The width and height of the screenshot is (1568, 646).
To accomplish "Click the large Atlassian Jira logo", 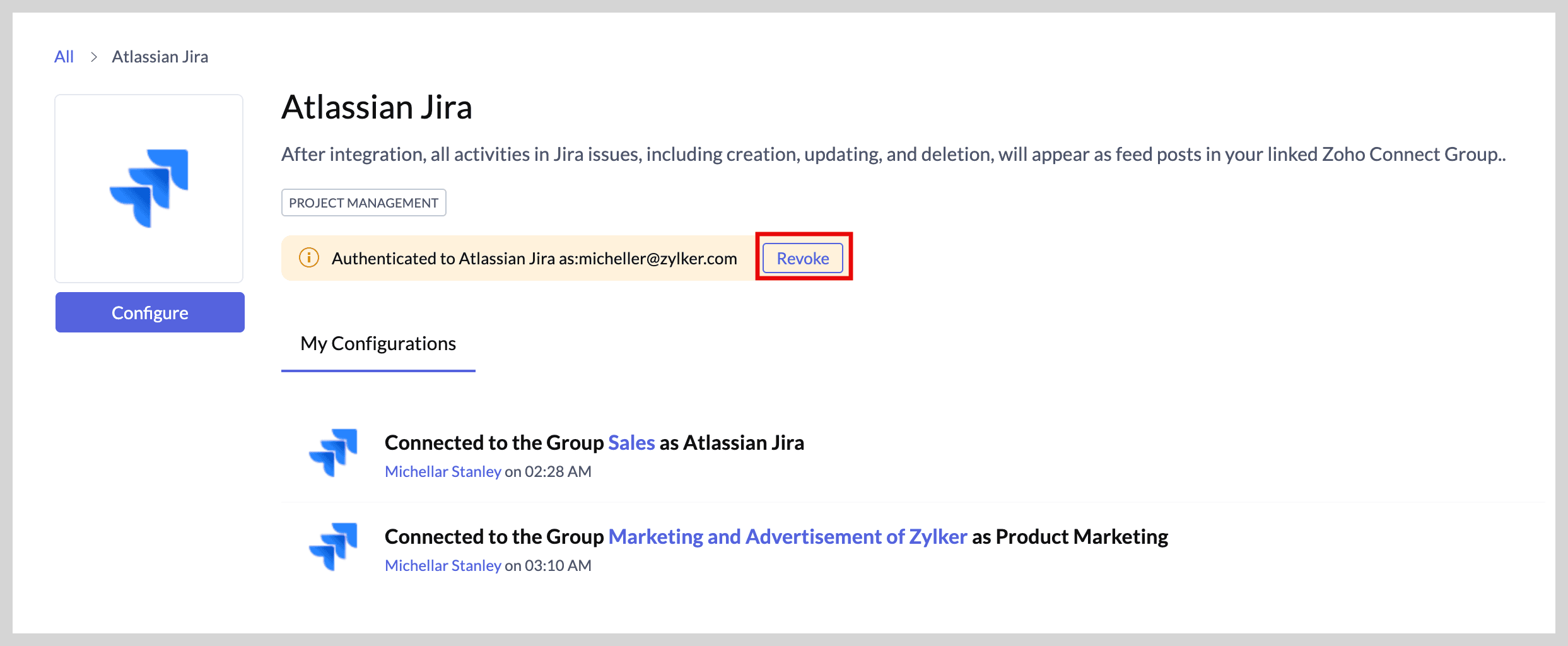I will (x=149, y=188).
